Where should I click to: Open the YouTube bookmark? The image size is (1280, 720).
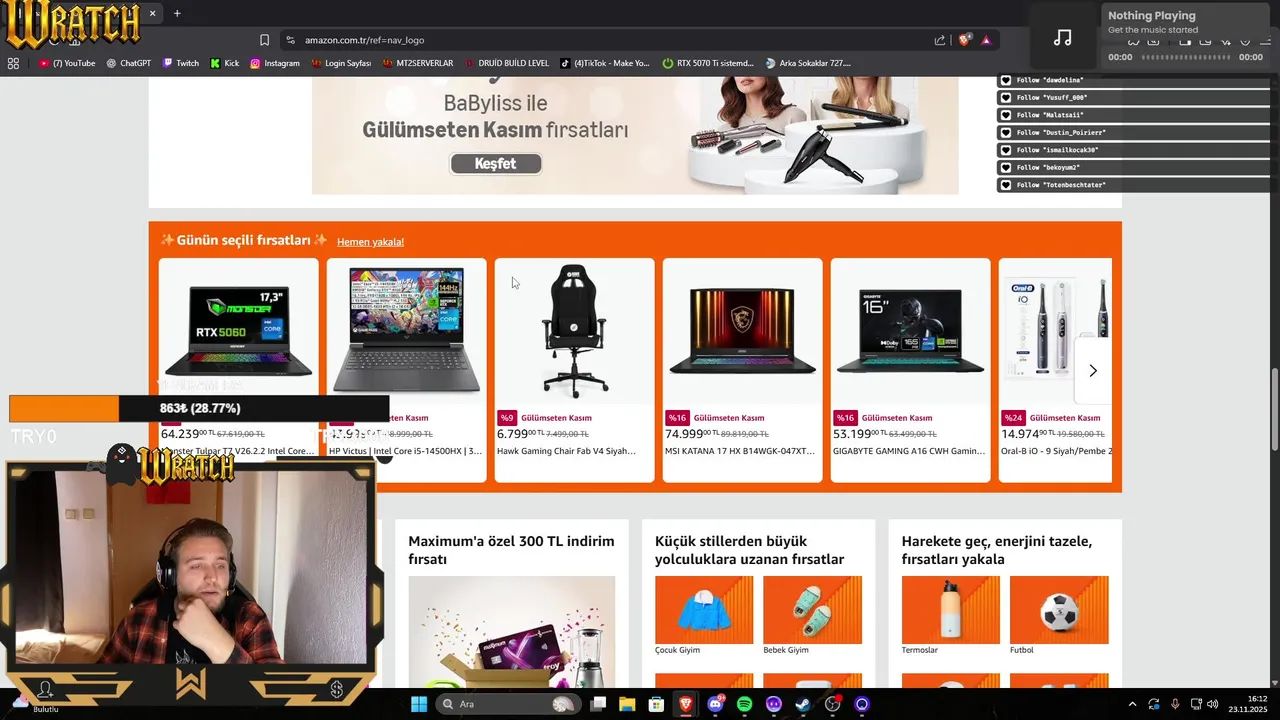(67, 63)
